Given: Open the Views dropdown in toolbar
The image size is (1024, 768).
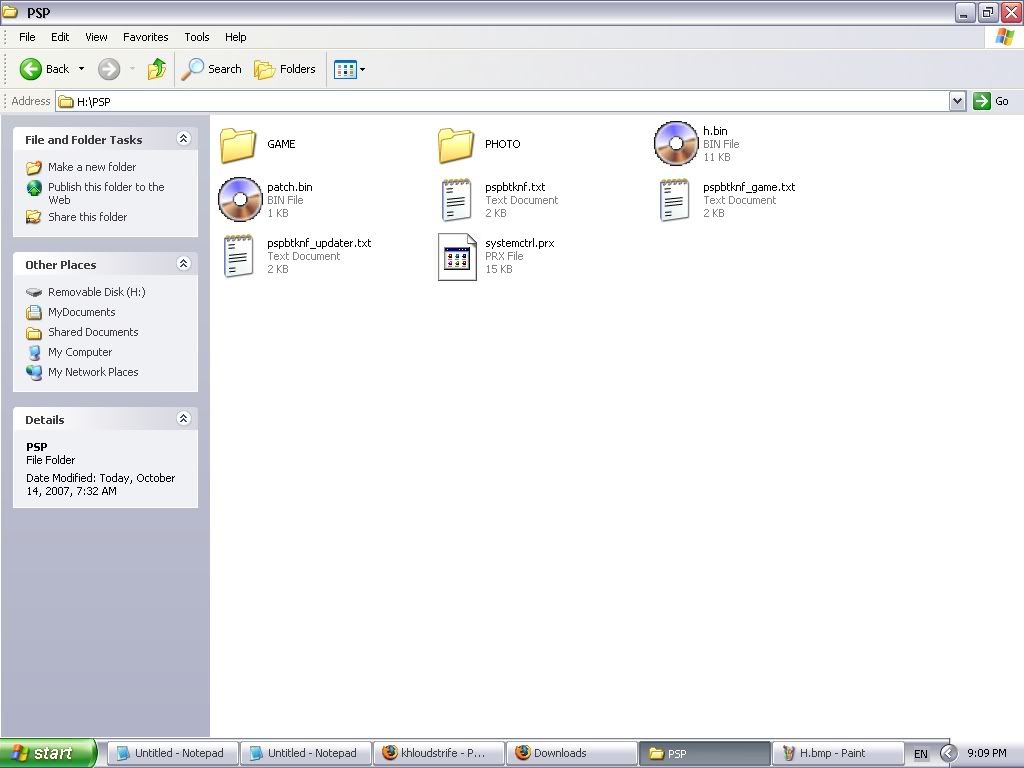Looking at the screenshot, I should tap(350, 69).
